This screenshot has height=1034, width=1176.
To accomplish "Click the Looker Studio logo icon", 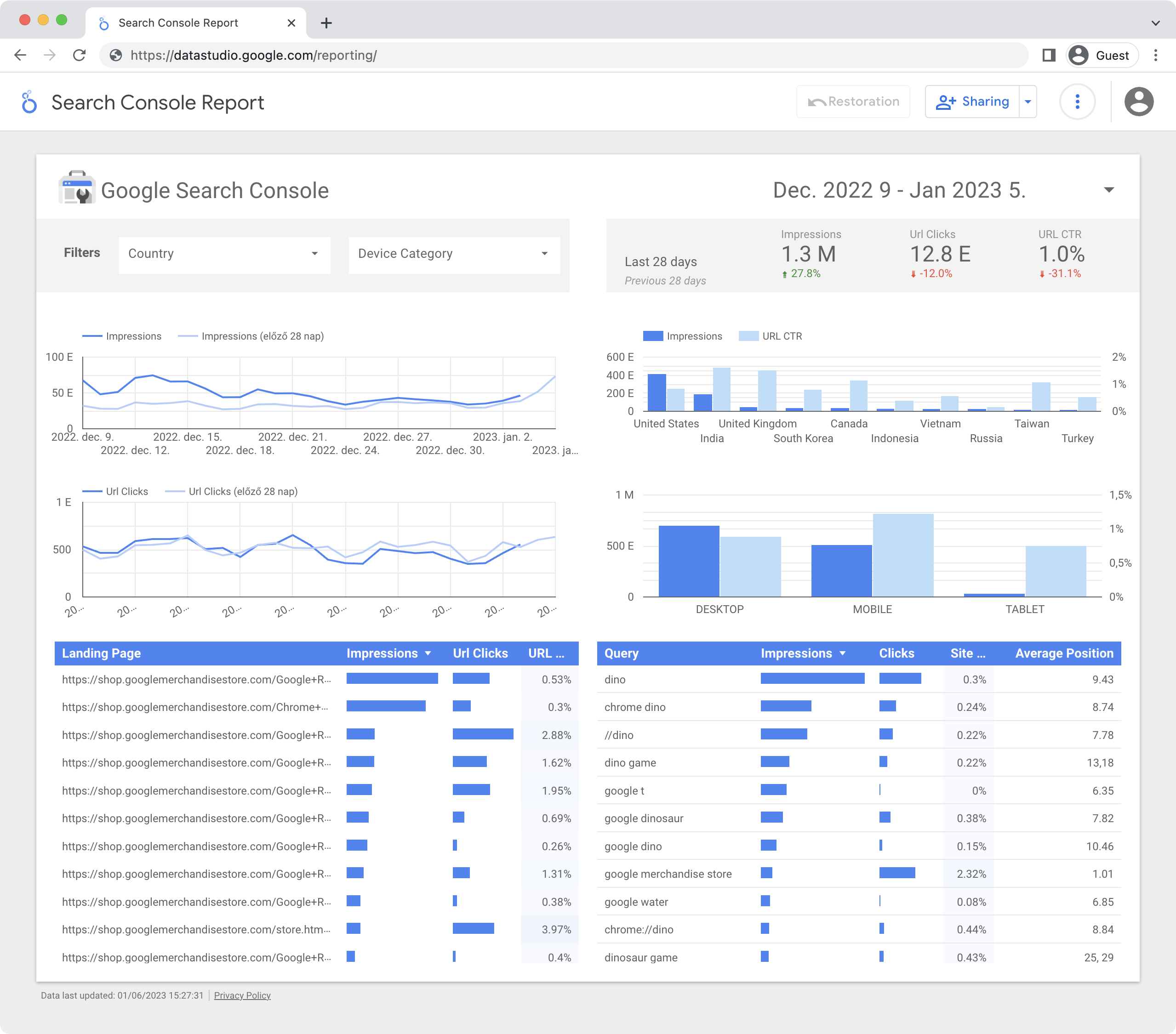I will click(29, 102).
